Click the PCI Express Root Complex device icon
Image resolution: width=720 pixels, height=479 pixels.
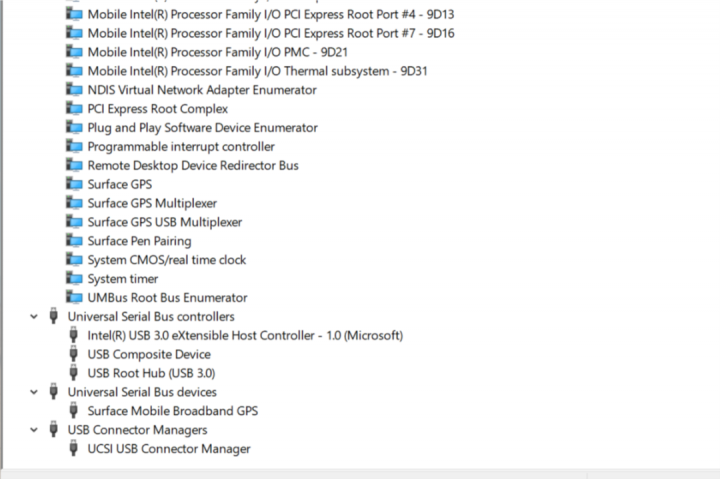coord(74,108)
